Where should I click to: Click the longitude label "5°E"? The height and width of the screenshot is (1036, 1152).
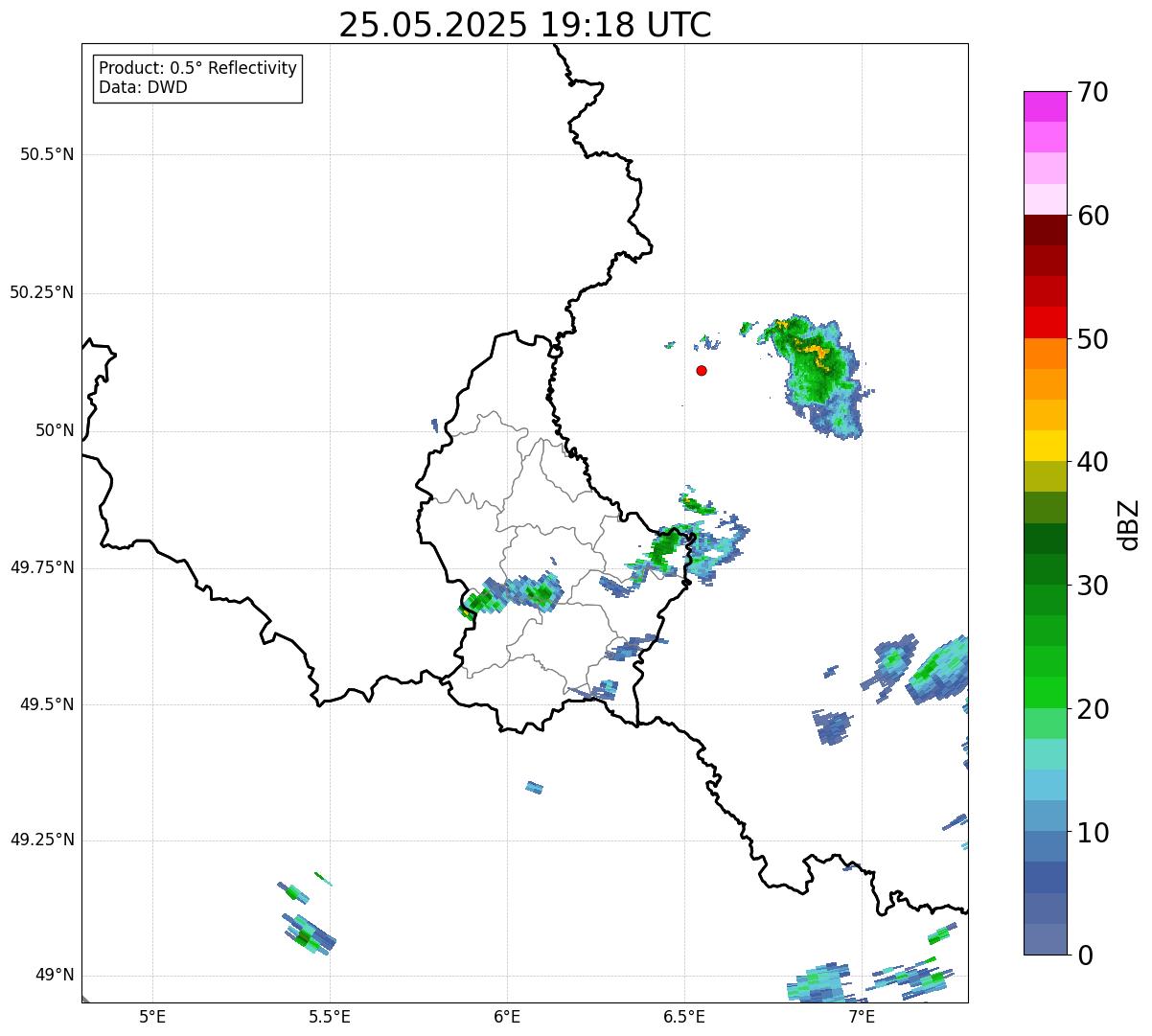pyautogui.click(x=152, y=1017)
